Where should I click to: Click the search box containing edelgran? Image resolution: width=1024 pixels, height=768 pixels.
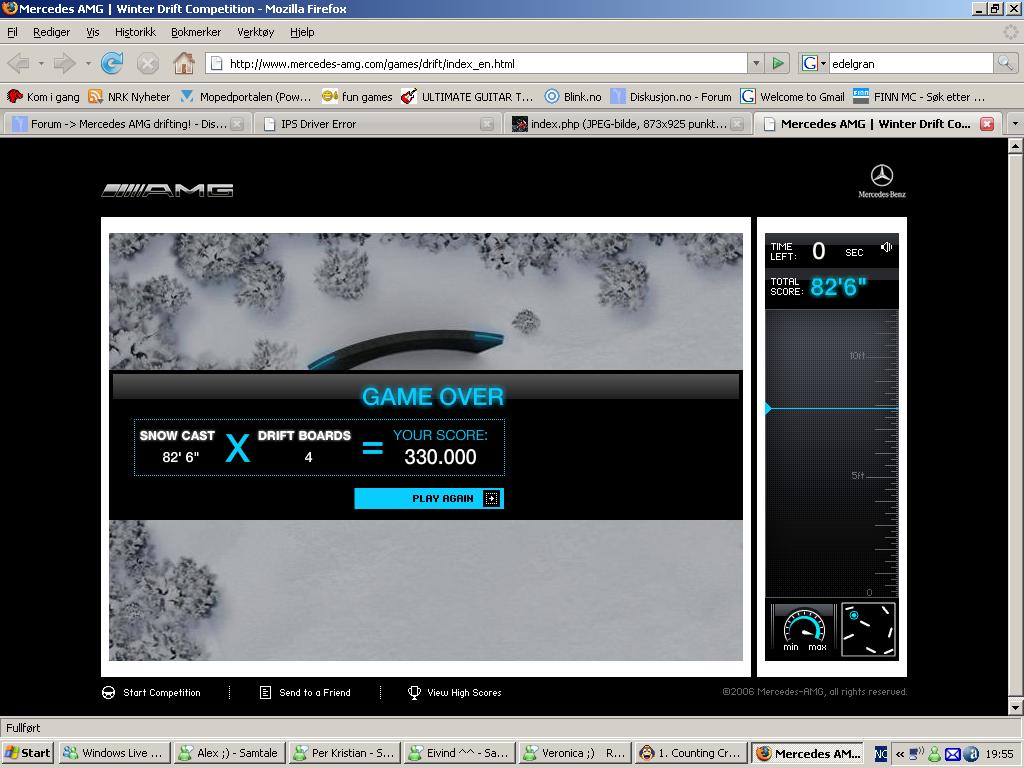click(911, 63)
